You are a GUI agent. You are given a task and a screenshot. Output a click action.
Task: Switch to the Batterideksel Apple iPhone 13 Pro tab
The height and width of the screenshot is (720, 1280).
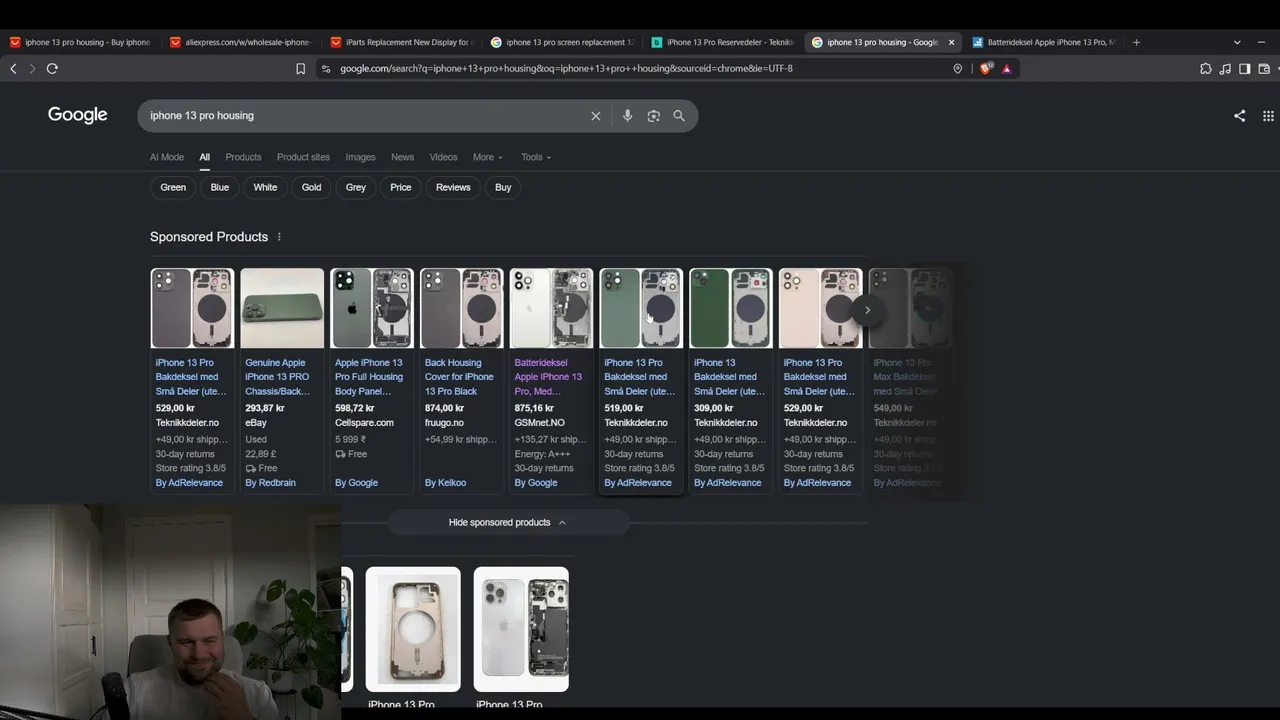pyautogui.click(x=1043, y=42)
